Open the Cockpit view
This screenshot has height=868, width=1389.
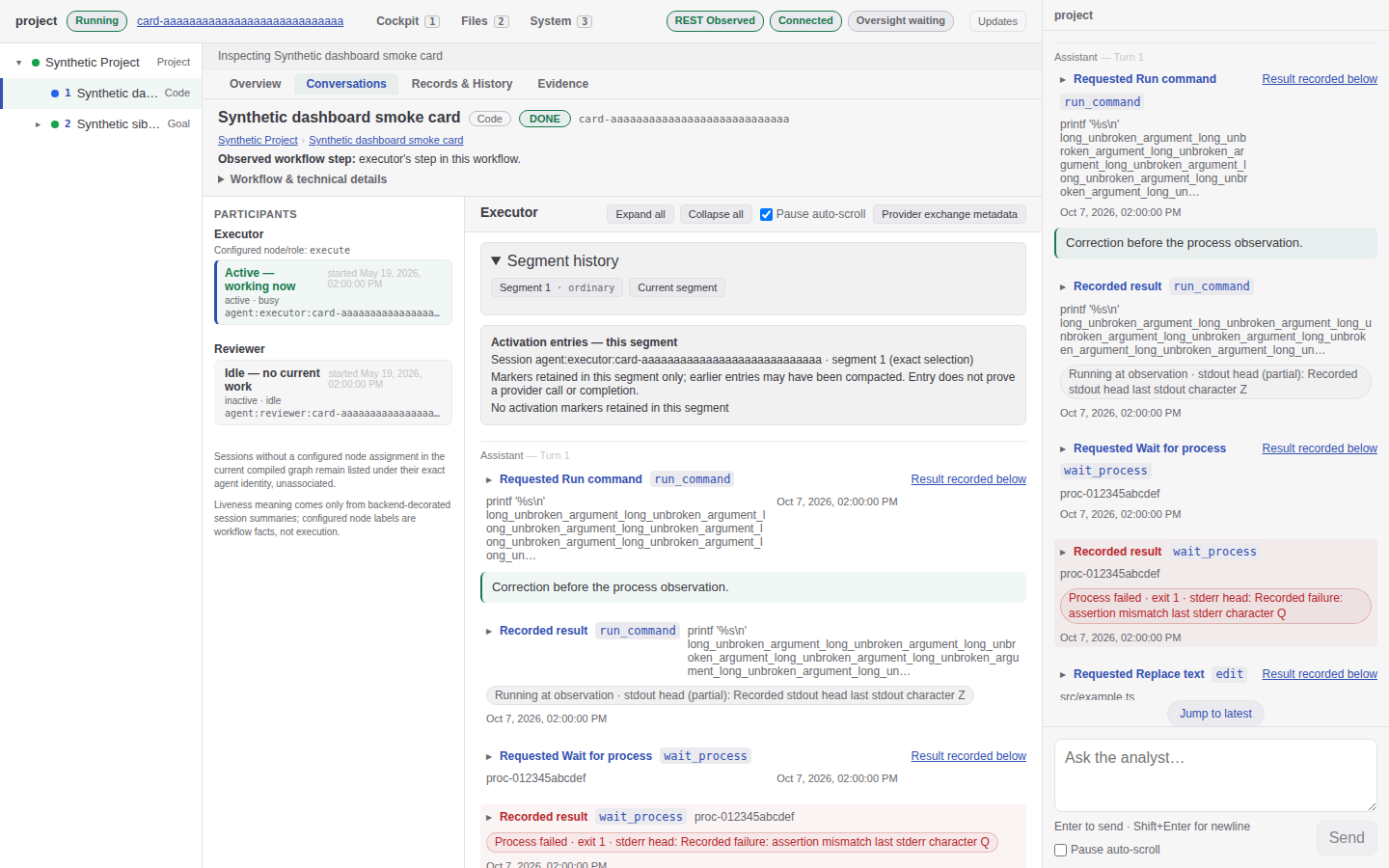pos(408,21)
